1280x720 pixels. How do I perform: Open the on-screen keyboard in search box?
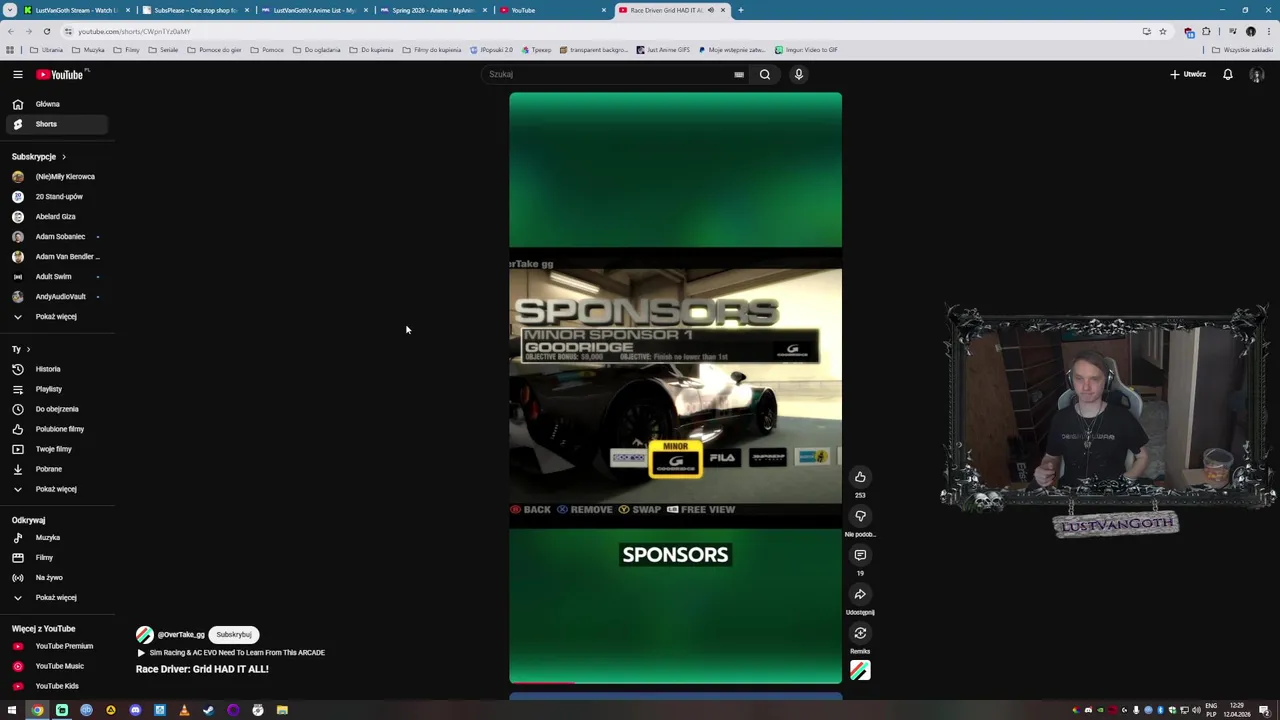739,74
